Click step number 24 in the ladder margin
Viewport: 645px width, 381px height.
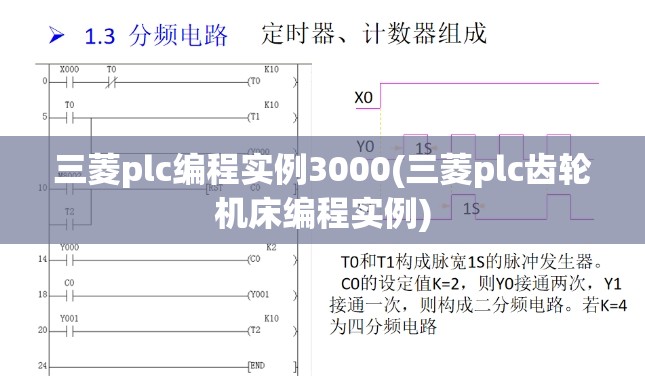(43, 365)
